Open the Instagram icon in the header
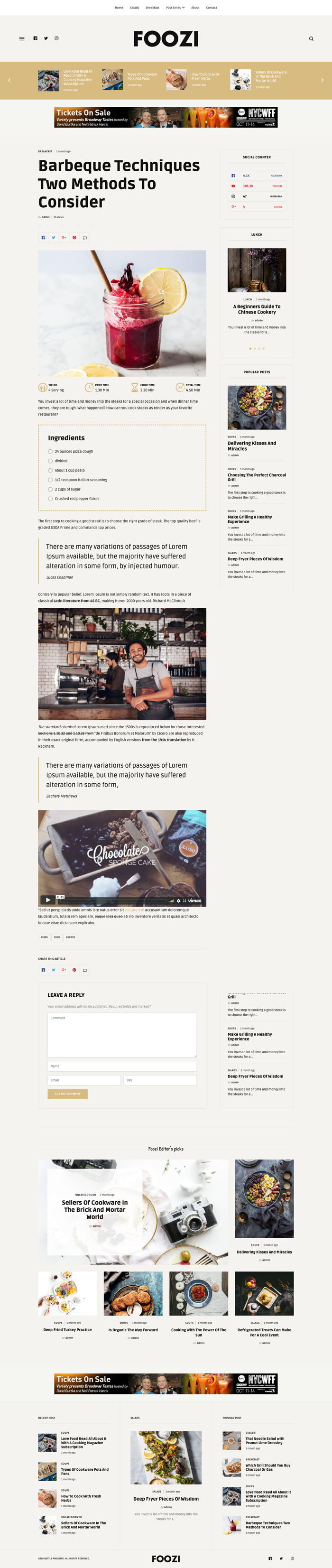 [x=56, y=38]
